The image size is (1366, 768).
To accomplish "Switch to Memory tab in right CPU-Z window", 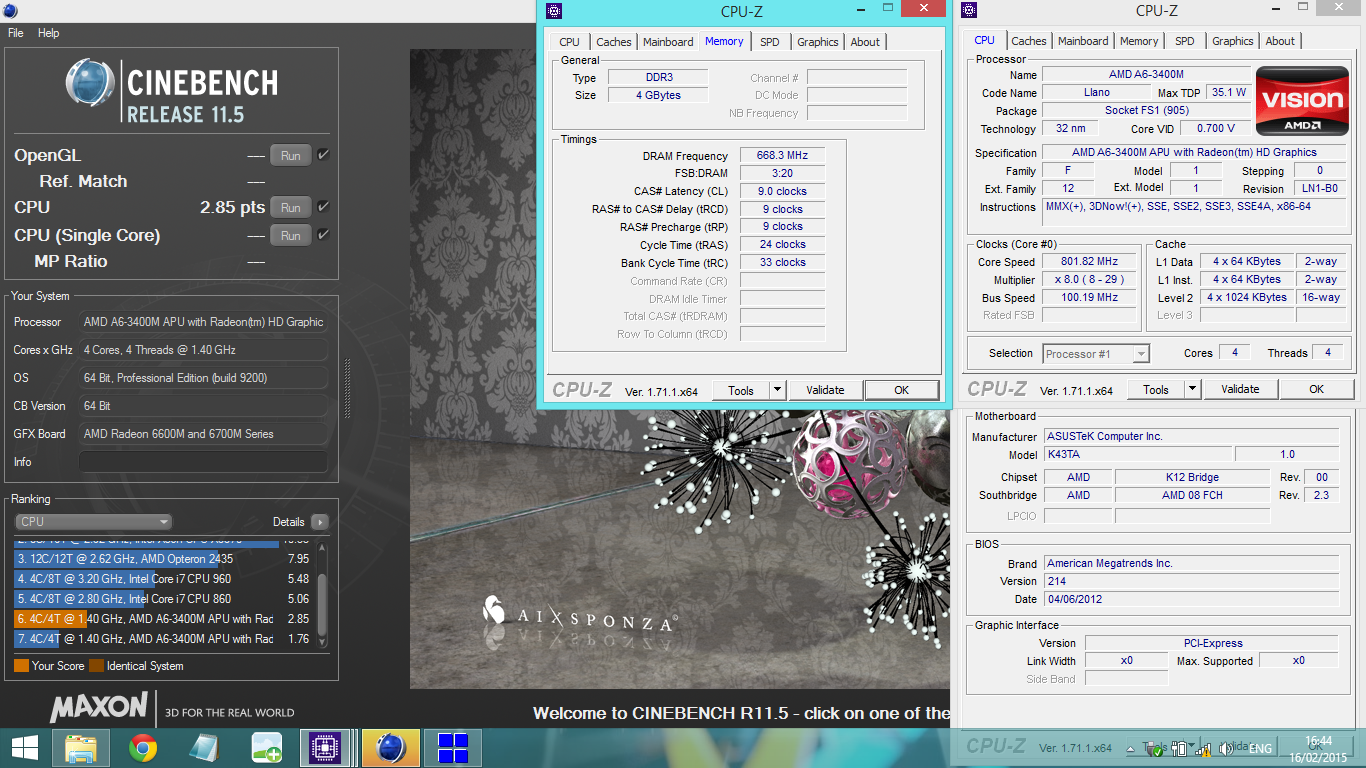I will tap(1139, 41).
